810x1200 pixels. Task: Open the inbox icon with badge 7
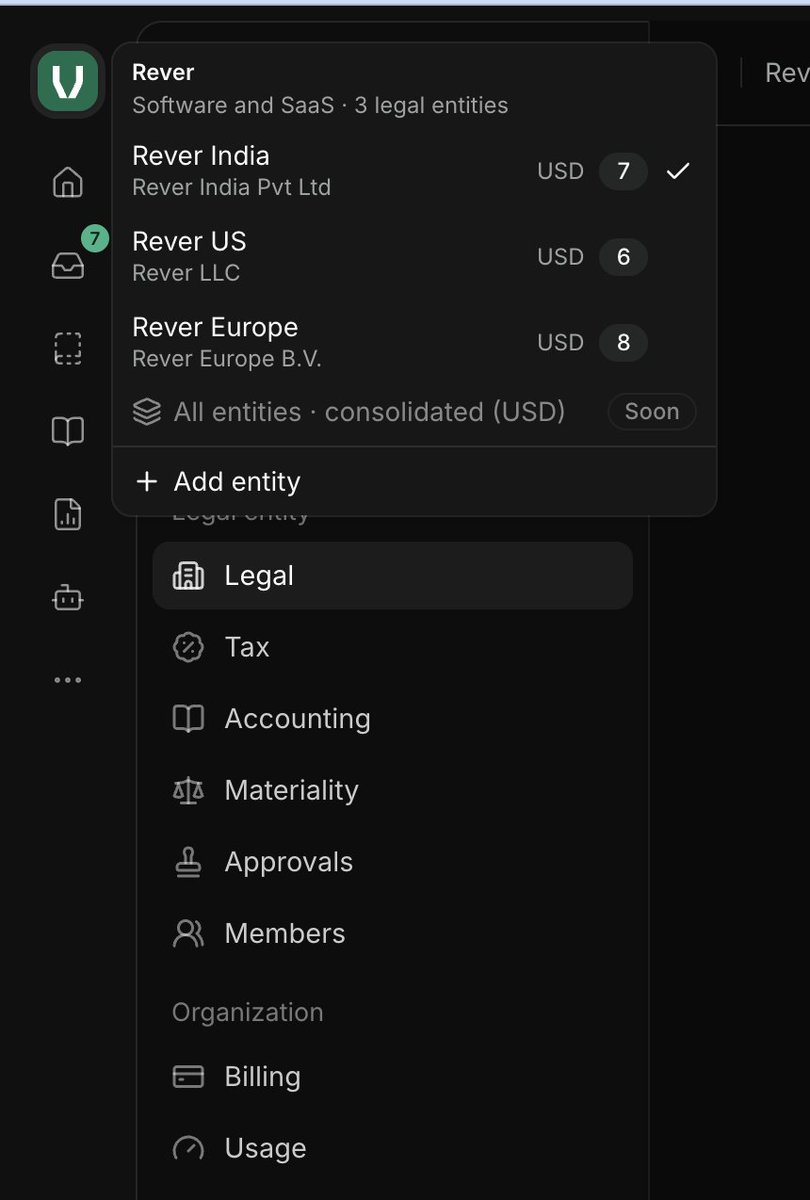click(x=68, y=265)
